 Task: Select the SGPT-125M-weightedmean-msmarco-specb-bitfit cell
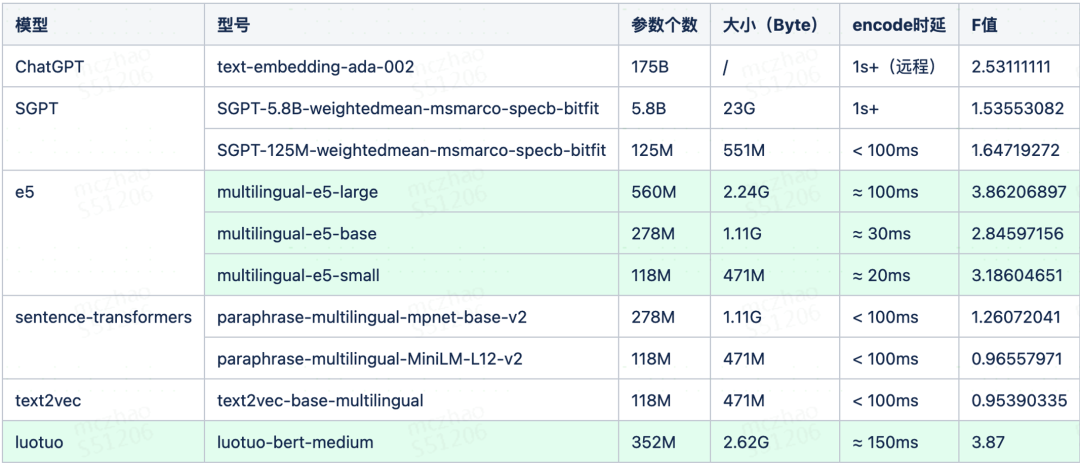[x=411, y=150]
